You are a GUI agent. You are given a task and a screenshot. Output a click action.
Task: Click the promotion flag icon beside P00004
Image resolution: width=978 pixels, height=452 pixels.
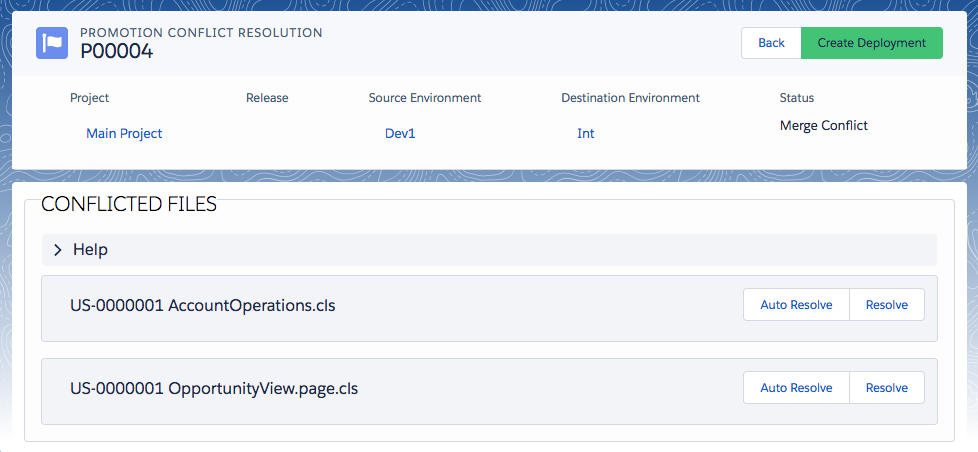click(x=52, y=43)
